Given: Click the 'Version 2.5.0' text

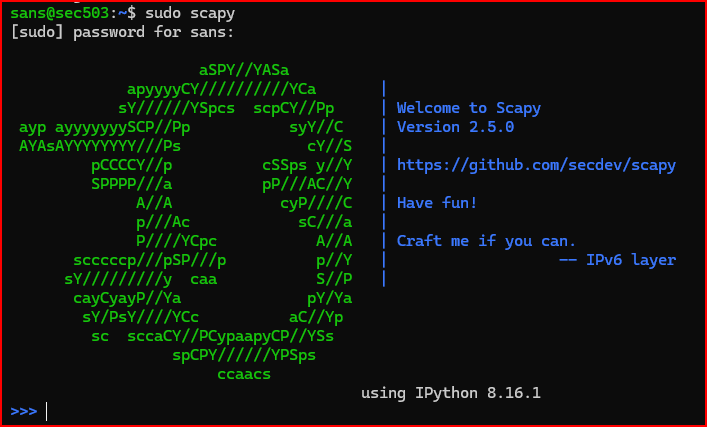Looking at the screenshot, I should [455, 127].
